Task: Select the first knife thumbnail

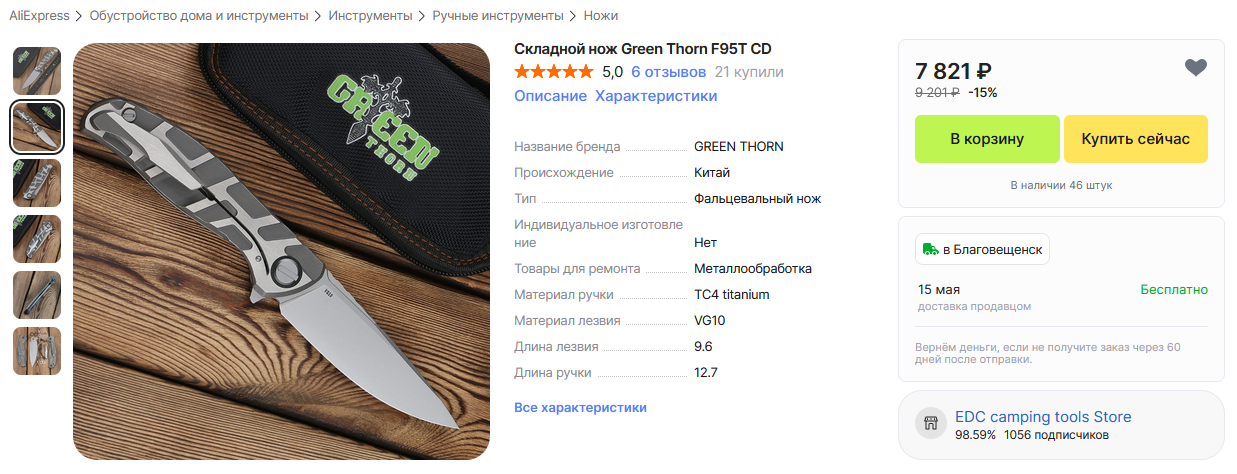Action: pyautogui.click(x=37, y=71)
